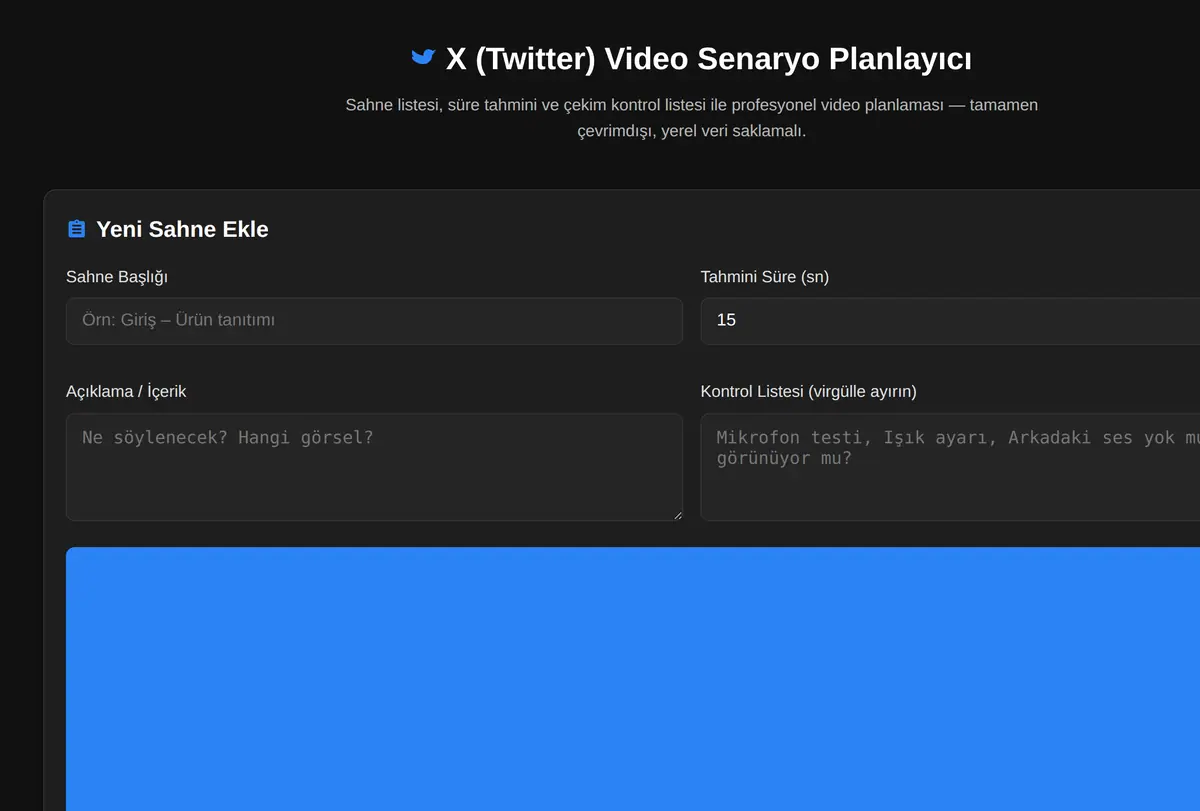This screenshot has width=1200, height=811.
Task: Grab the resize handle of Açıklama textarea
Action: point(677,515)
